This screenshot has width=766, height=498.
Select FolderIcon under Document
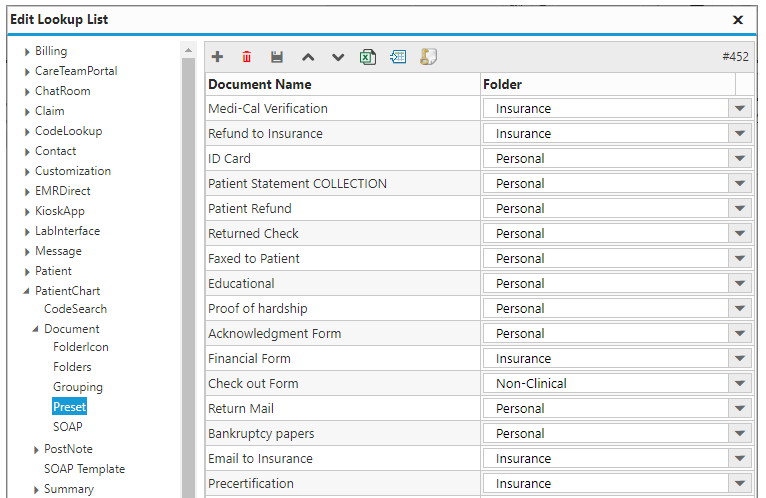pos(81,347)
